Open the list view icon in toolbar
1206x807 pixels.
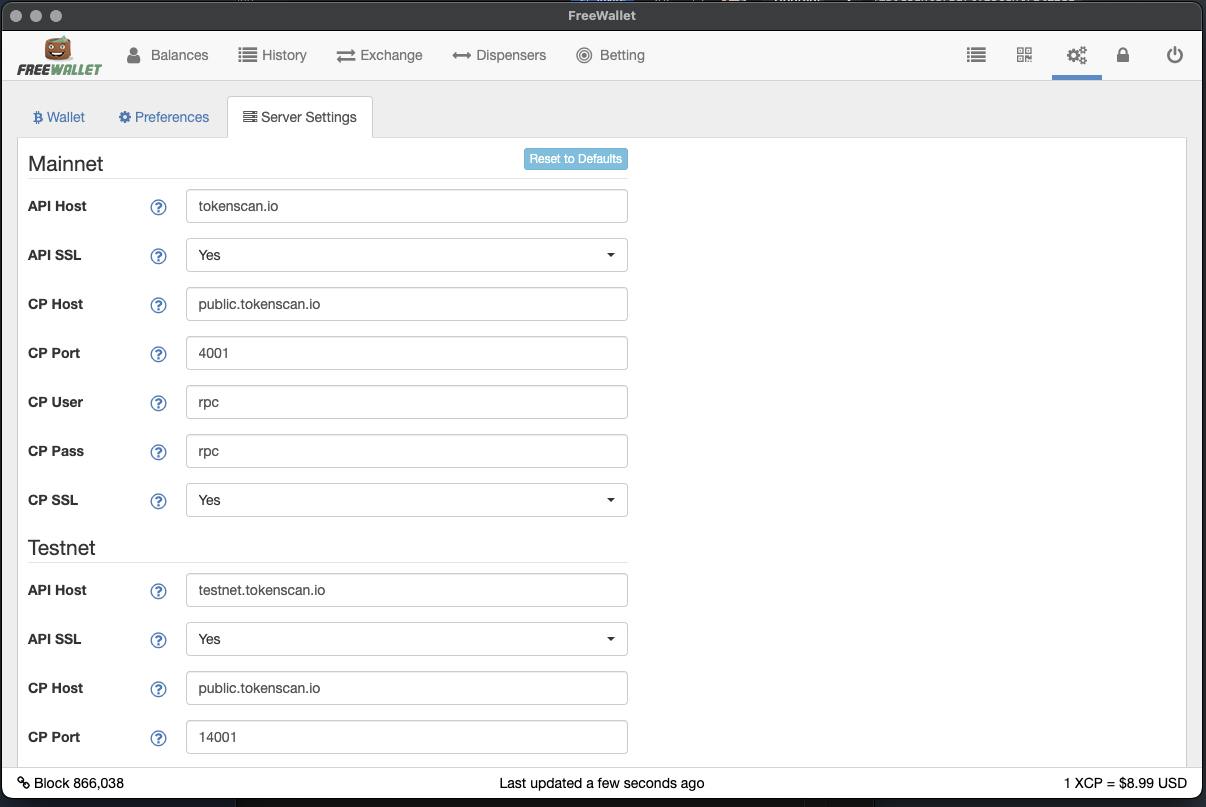(977, 55)
